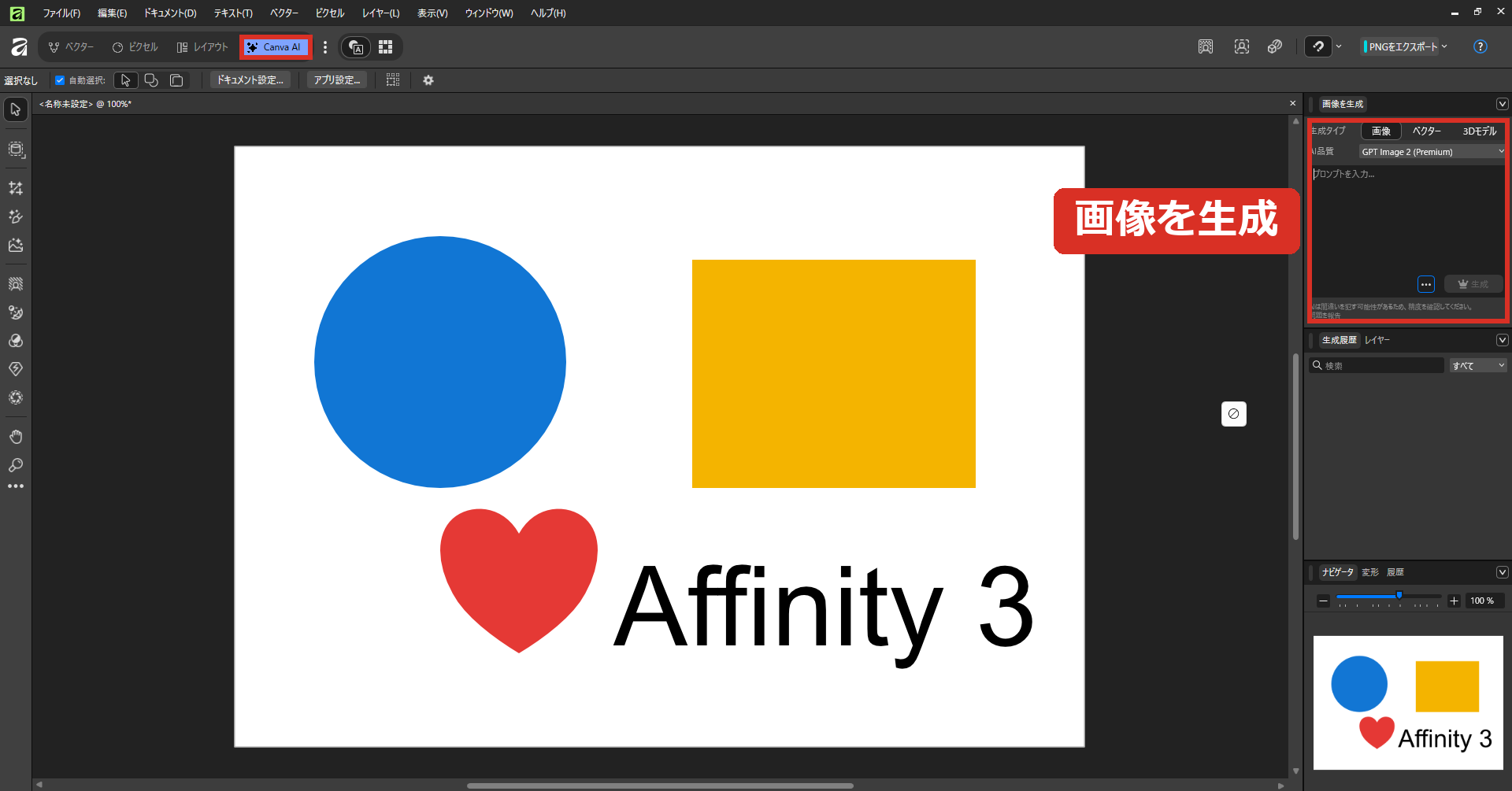Click the cube and sphere icon in toolbar
Screen dimensions: 1512x791
[1275, 46]
